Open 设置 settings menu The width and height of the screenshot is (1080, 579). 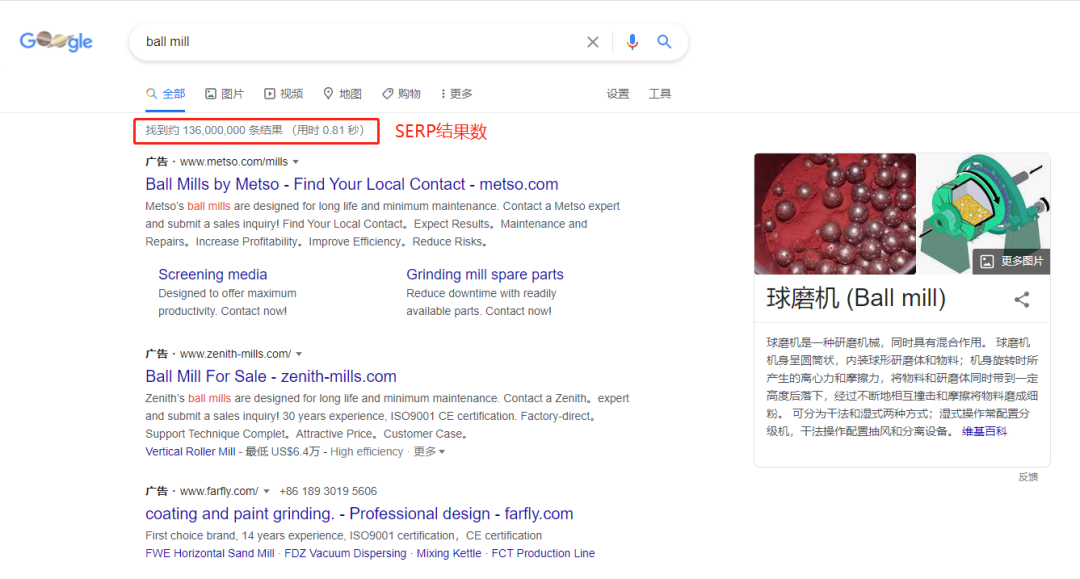pos(618,94)
